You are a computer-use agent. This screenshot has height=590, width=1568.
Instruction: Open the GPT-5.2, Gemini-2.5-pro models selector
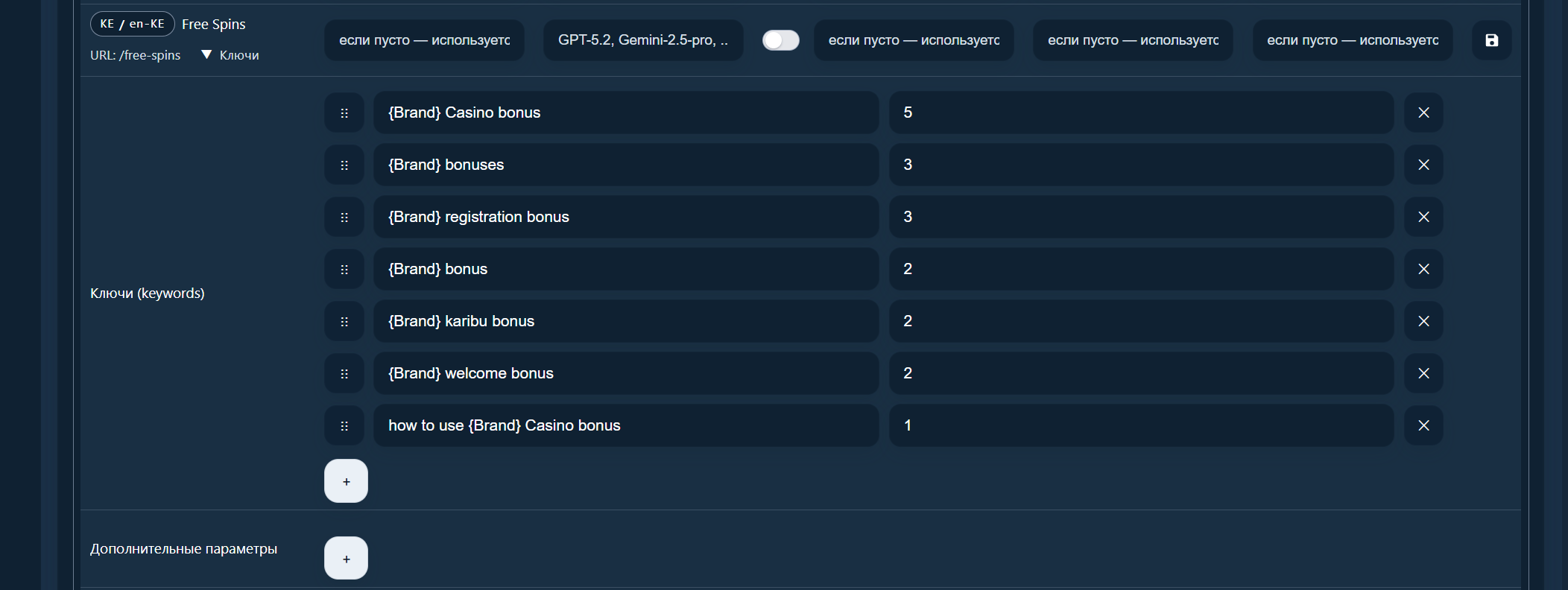[643, 40]
